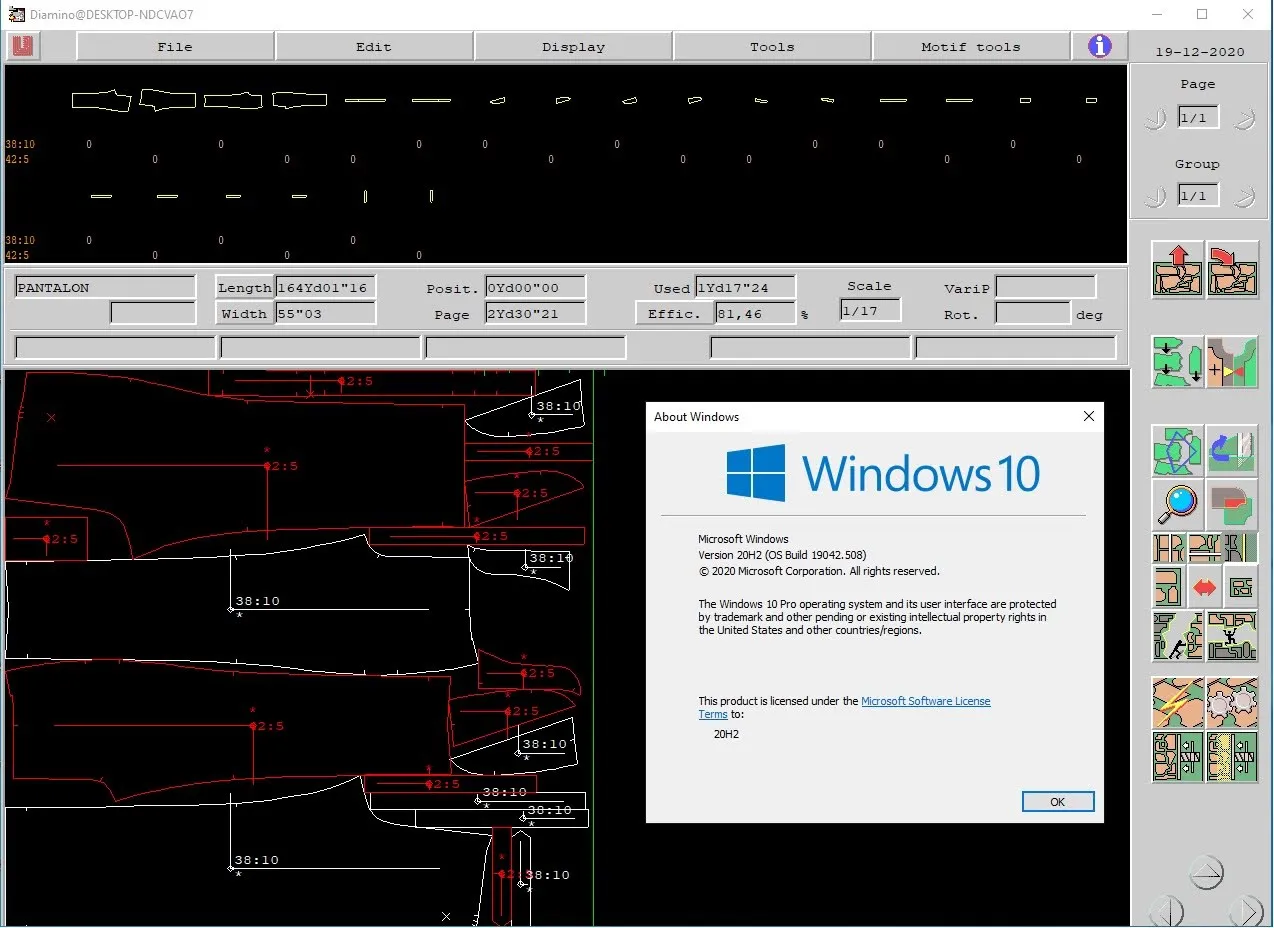
Task: Click the icon with red upward arrow
Action: (1177, 270)
